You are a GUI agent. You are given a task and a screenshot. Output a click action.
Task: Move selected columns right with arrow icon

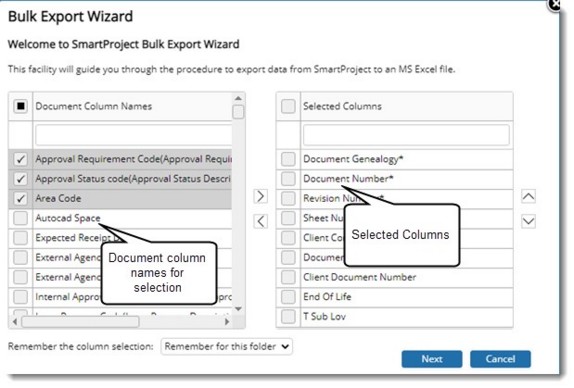(260, 197)
